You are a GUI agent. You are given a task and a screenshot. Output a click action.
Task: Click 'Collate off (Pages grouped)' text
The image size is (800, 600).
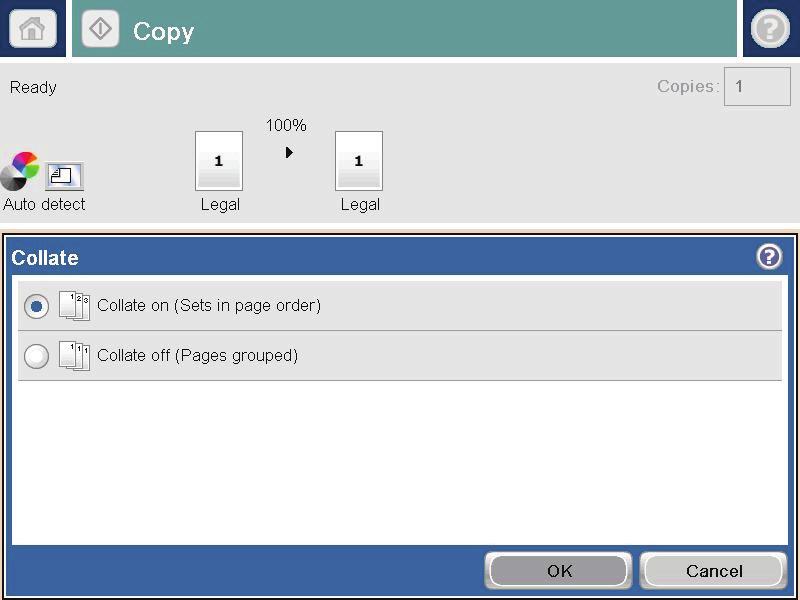pos(197,355)
